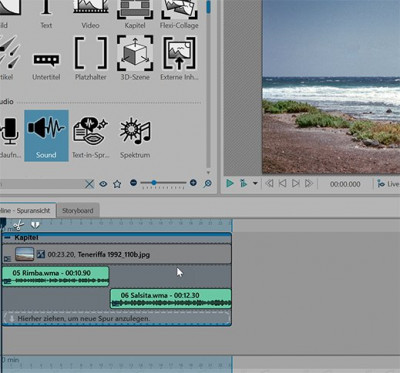Toggle the eye visibility filter in toolbox
The height and width of the screenshot is (373, 400).
[103, 184]
